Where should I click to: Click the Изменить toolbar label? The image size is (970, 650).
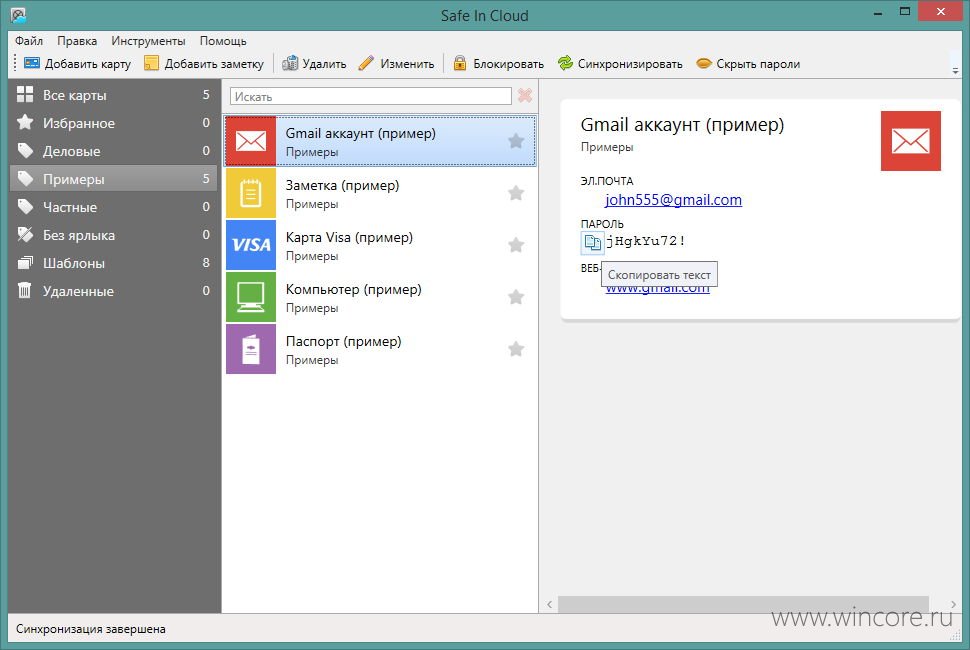click(x=407, y=64)
